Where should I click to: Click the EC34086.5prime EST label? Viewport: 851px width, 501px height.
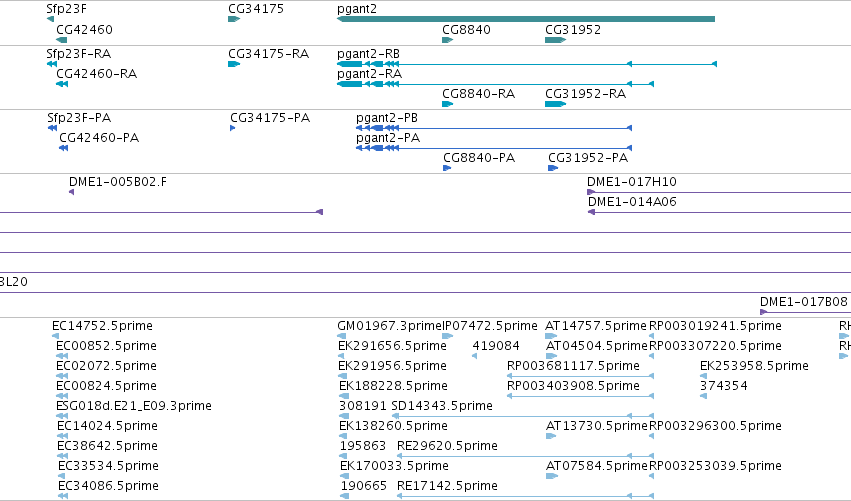point(109,486)
